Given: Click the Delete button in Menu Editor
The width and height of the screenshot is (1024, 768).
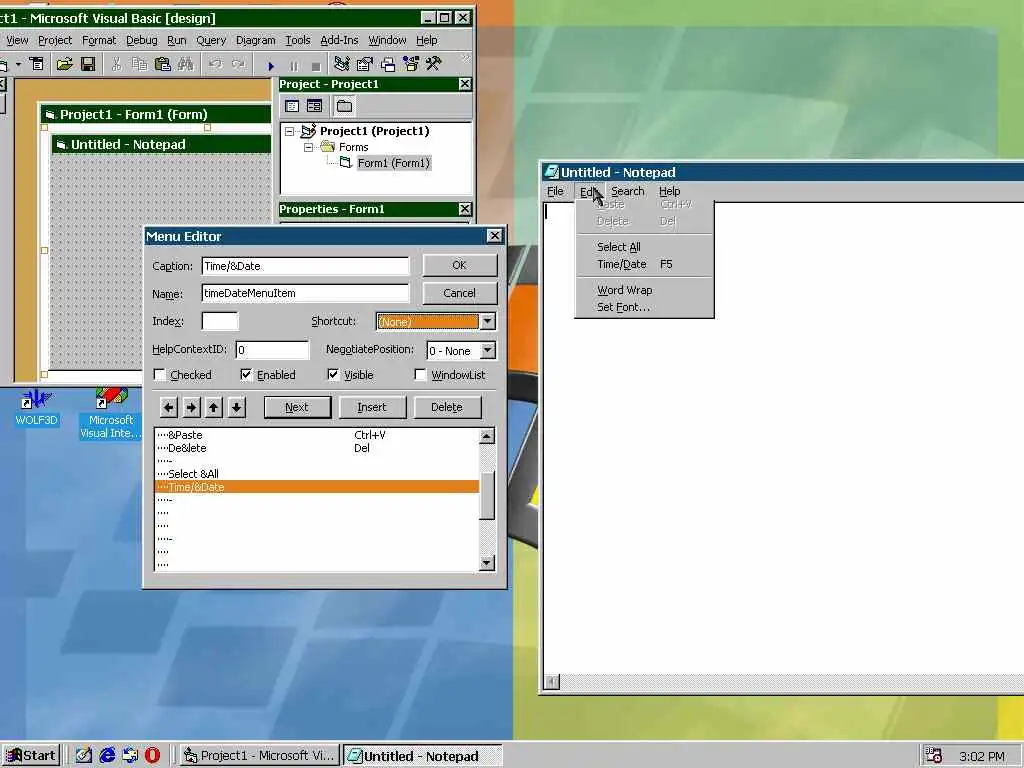Looking at the screenshot, I should 447,408.
